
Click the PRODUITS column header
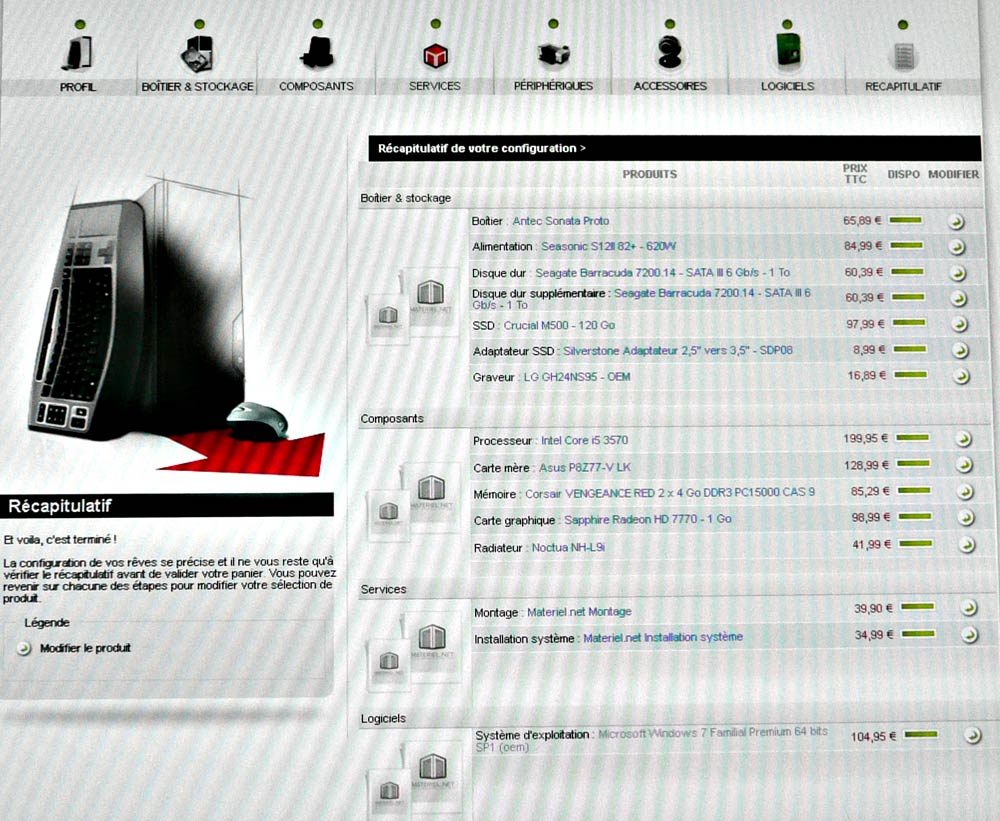coord(650,174)
